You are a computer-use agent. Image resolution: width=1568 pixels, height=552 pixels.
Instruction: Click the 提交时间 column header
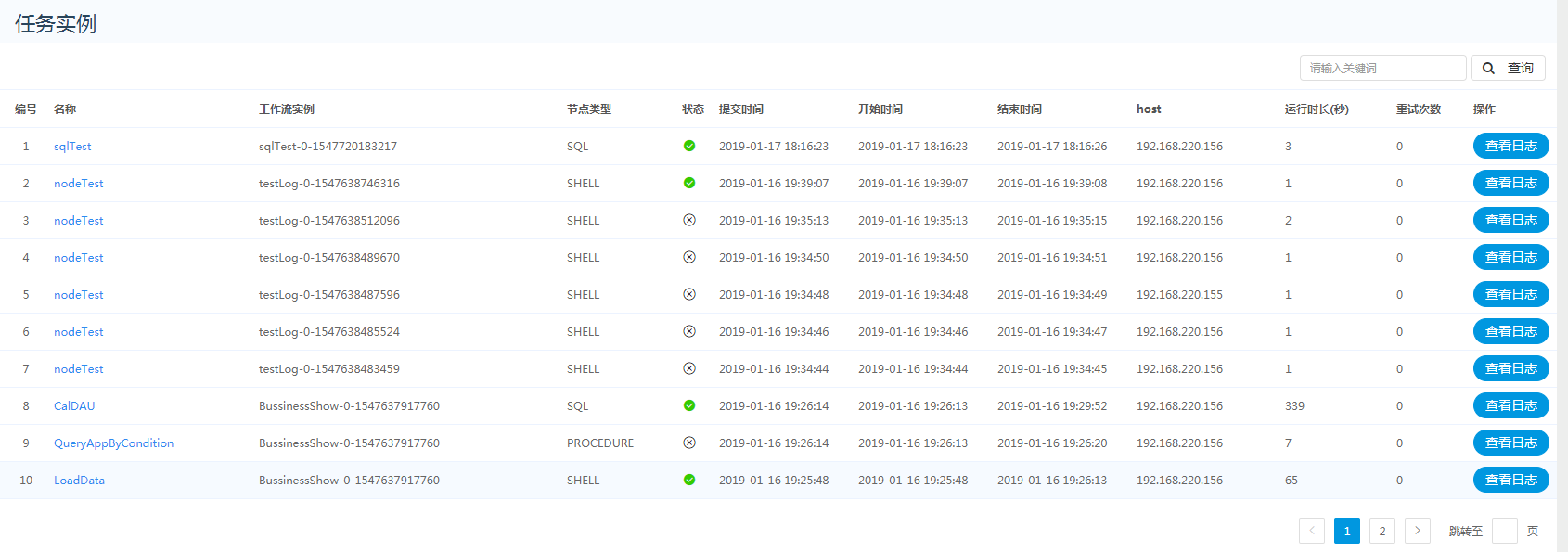click(x=741, y=109)
